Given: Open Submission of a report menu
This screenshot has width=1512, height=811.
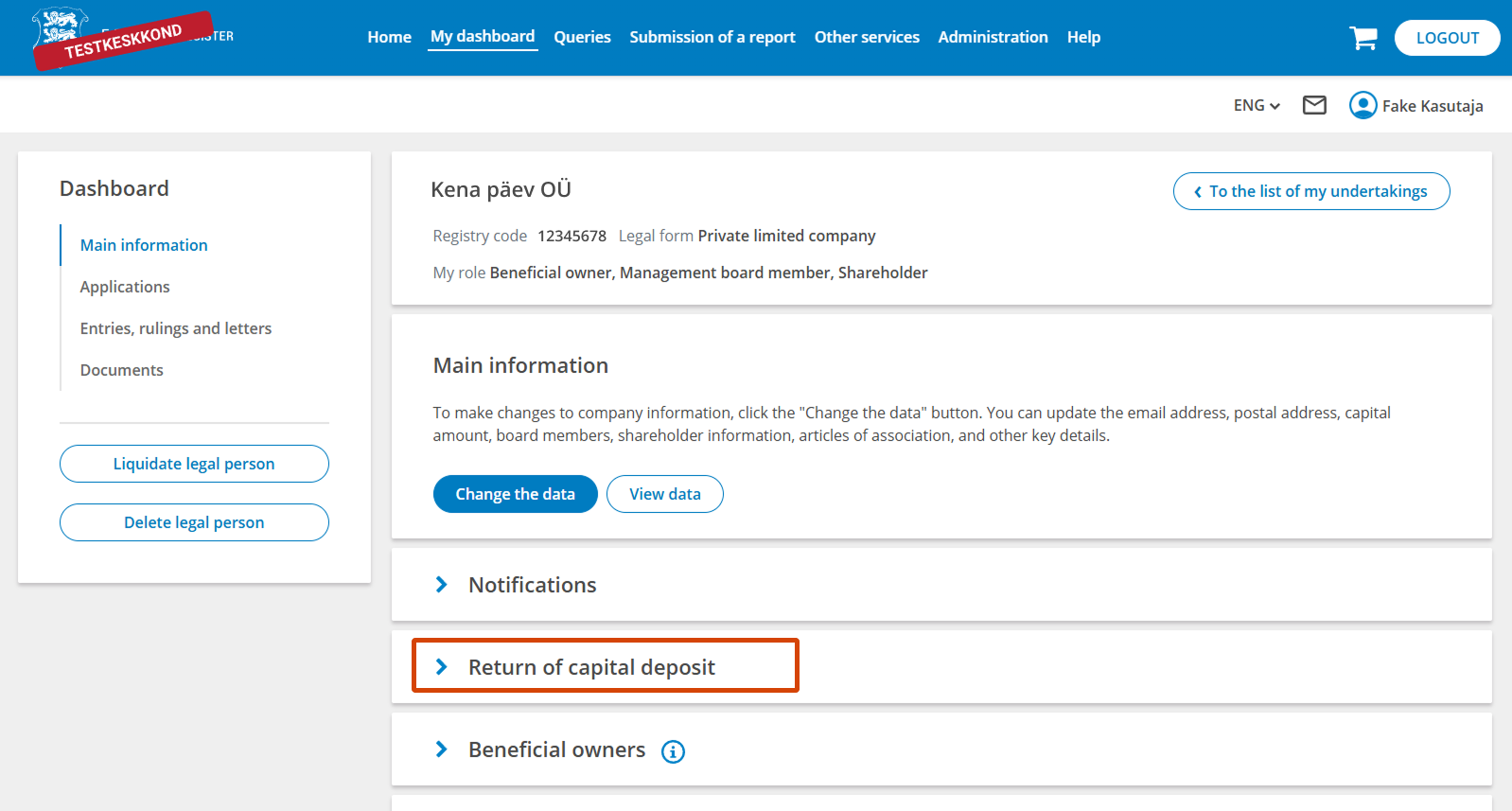Looking at the screenshot, I should (x=712, y=37).
